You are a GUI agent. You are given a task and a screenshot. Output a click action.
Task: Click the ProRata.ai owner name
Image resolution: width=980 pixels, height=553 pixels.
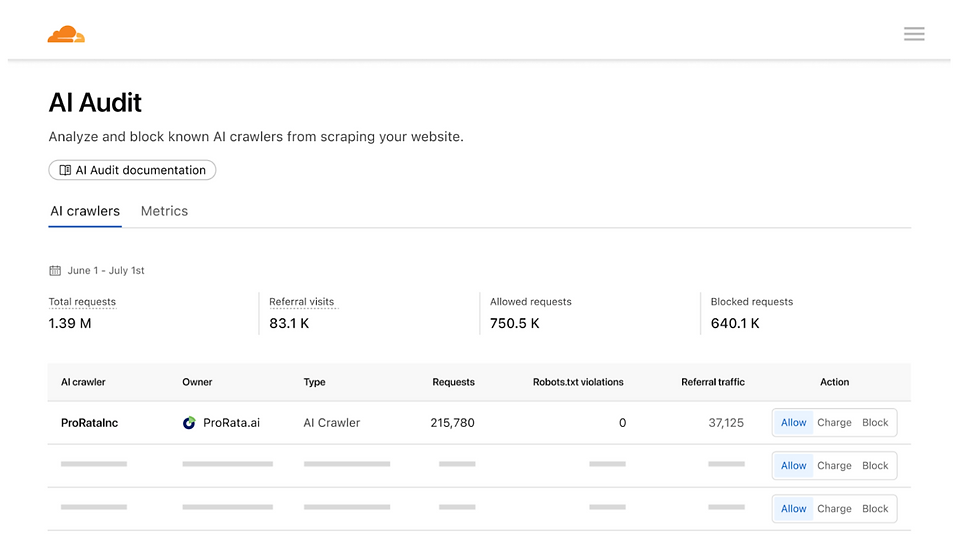pos(231,423)
